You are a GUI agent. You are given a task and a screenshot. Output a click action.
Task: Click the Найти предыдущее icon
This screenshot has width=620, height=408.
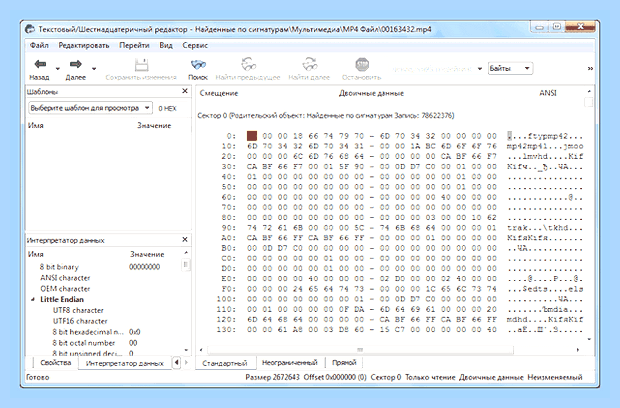[x=248, y=64]
